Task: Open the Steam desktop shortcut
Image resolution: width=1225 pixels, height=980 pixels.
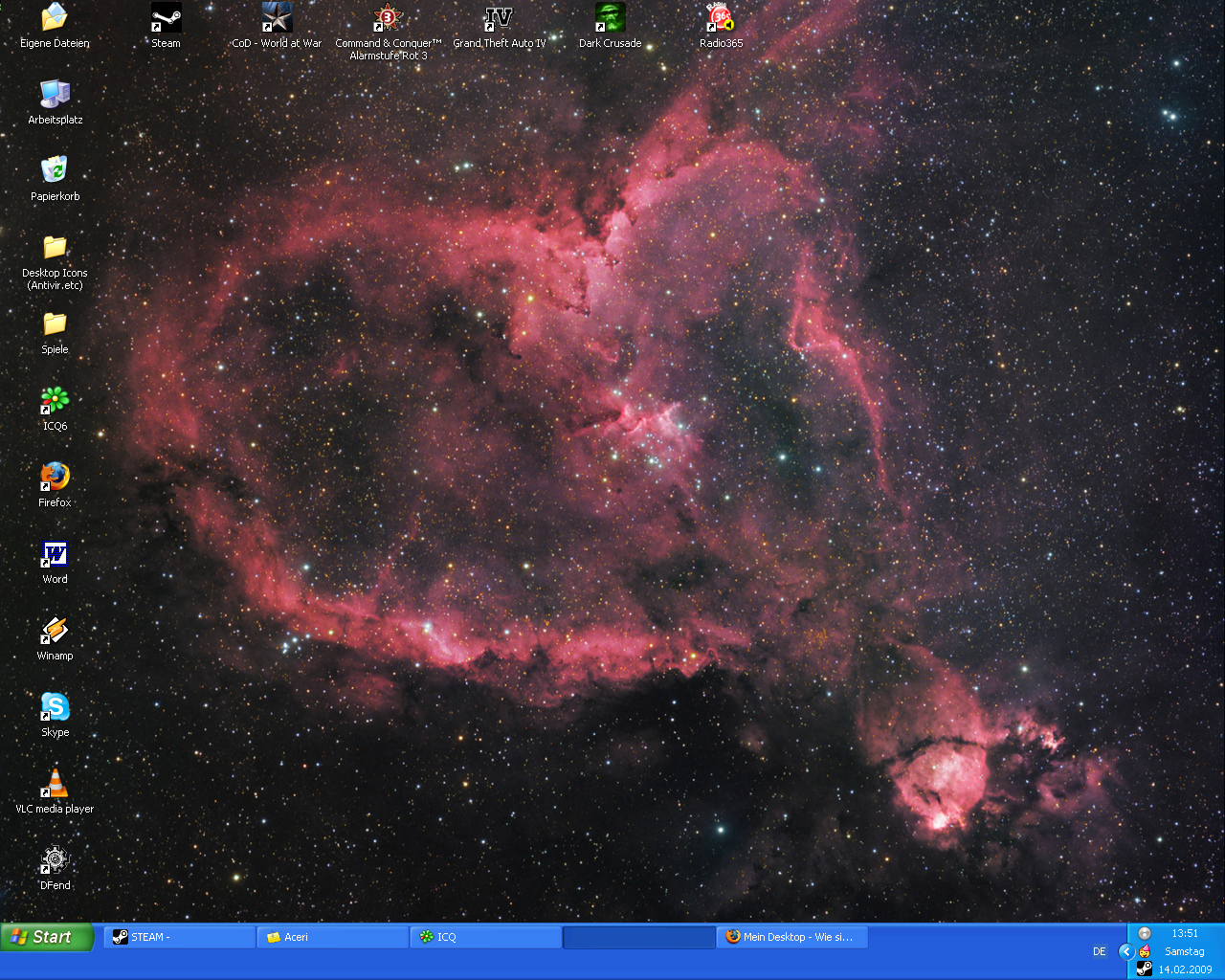Action: click(166, 18)
